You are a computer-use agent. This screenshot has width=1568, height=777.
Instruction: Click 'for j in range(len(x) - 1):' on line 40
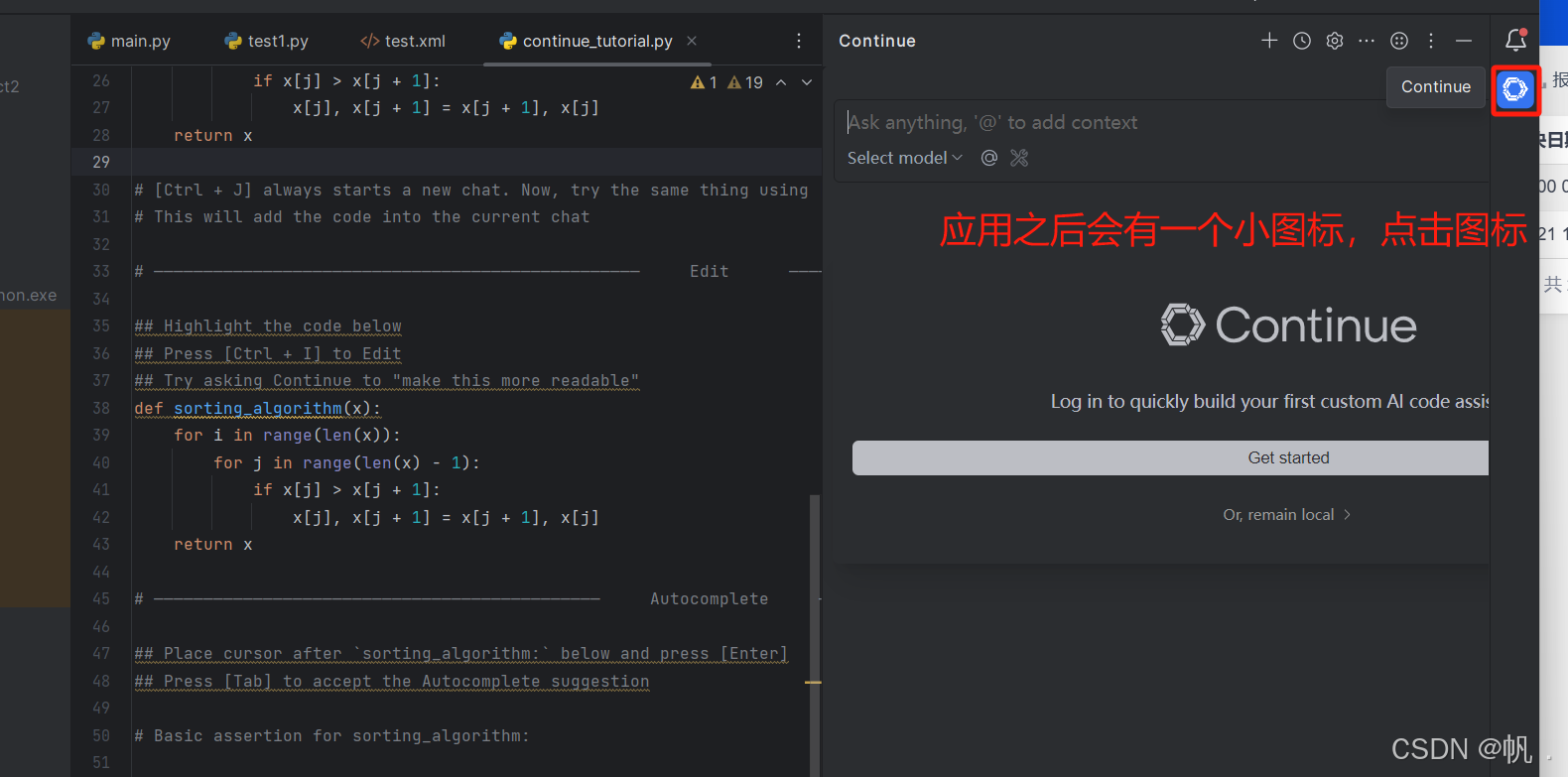(x=346, y=463)
